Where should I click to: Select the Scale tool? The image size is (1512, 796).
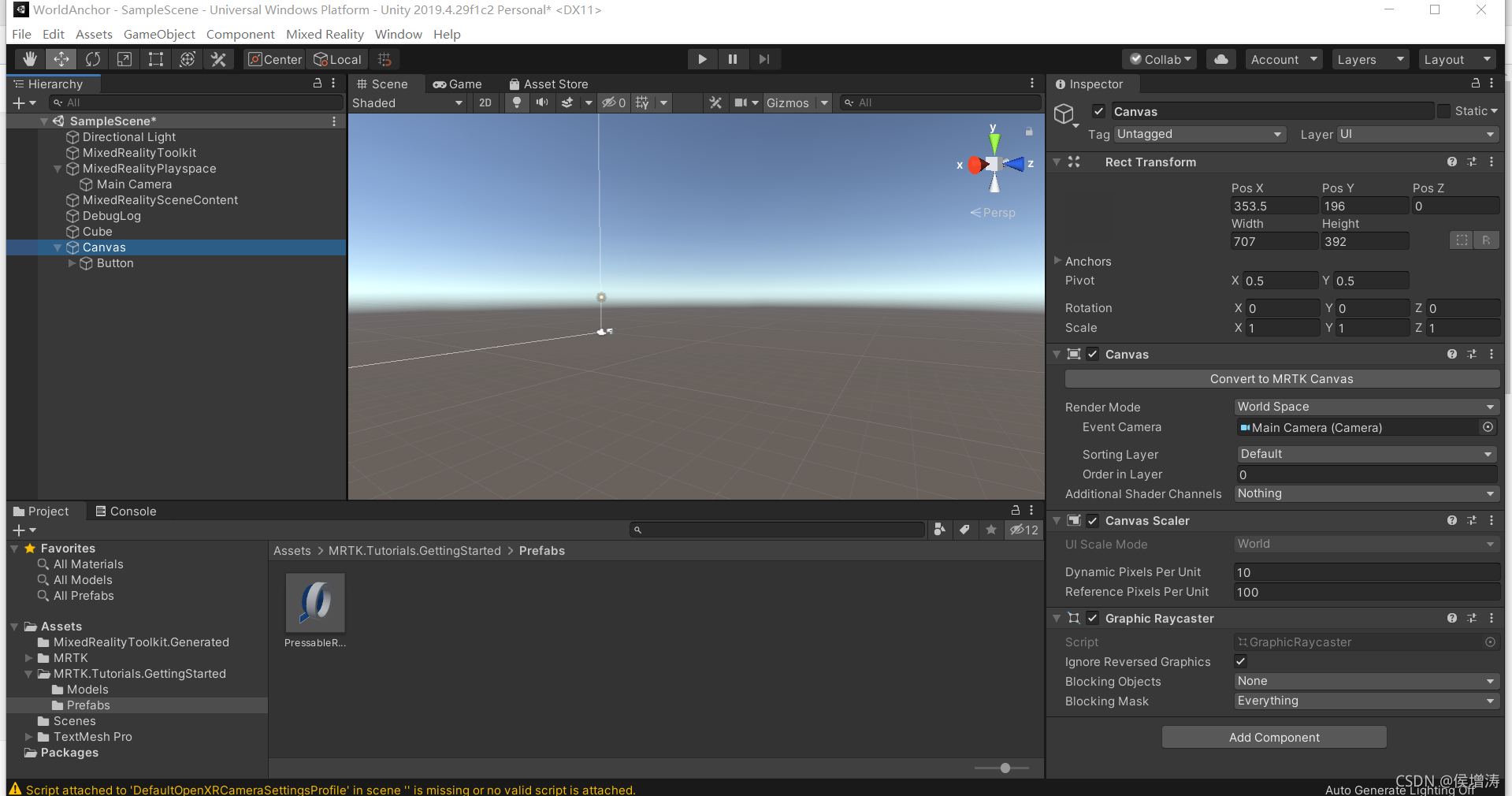coord(124,59)
